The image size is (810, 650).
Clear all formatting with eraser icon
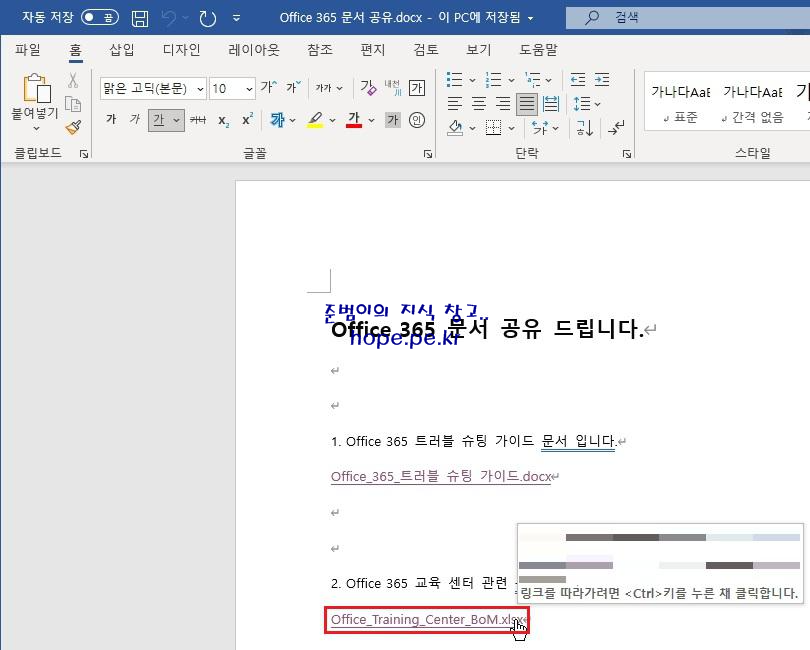[x=368, y=88]
